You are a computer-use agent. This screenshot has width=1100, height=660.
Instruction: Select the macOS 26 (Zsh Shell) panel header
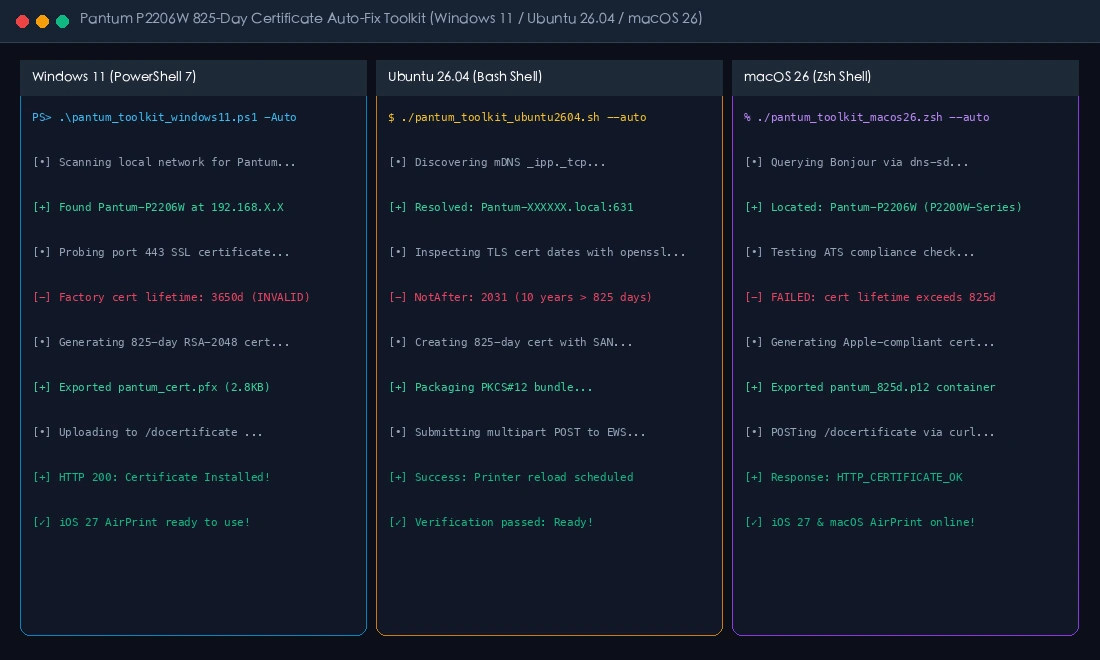tap(905, 77)
